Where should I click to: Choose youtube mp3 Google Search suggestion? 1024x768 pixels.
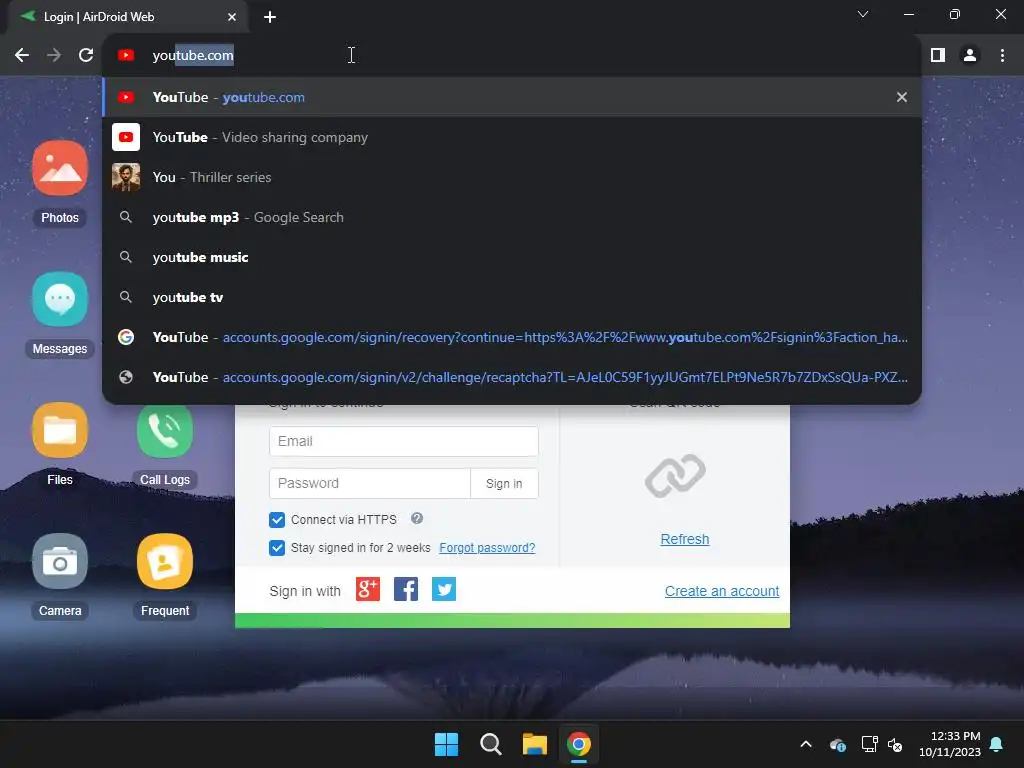click(512, 217)
